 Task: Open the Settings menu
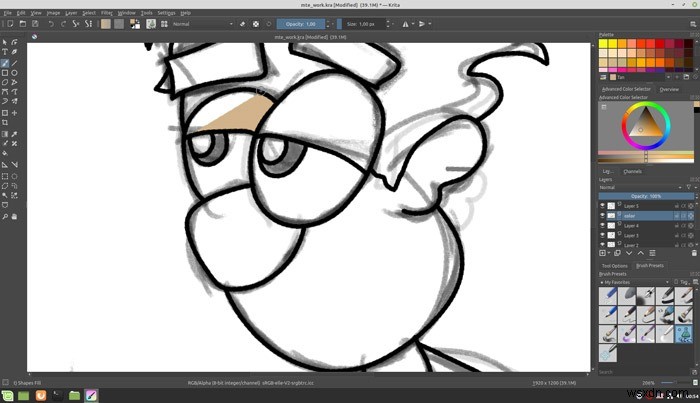(166, 13)
